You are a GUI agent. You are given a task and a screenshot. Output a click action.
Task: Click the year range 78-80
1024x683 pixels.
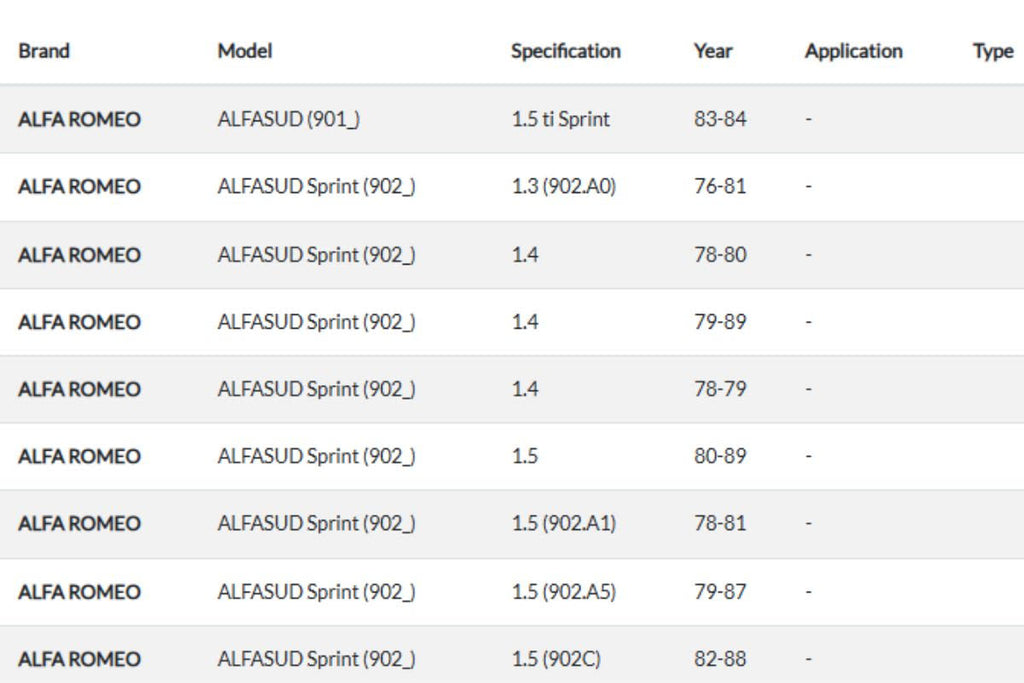(720, 254)
